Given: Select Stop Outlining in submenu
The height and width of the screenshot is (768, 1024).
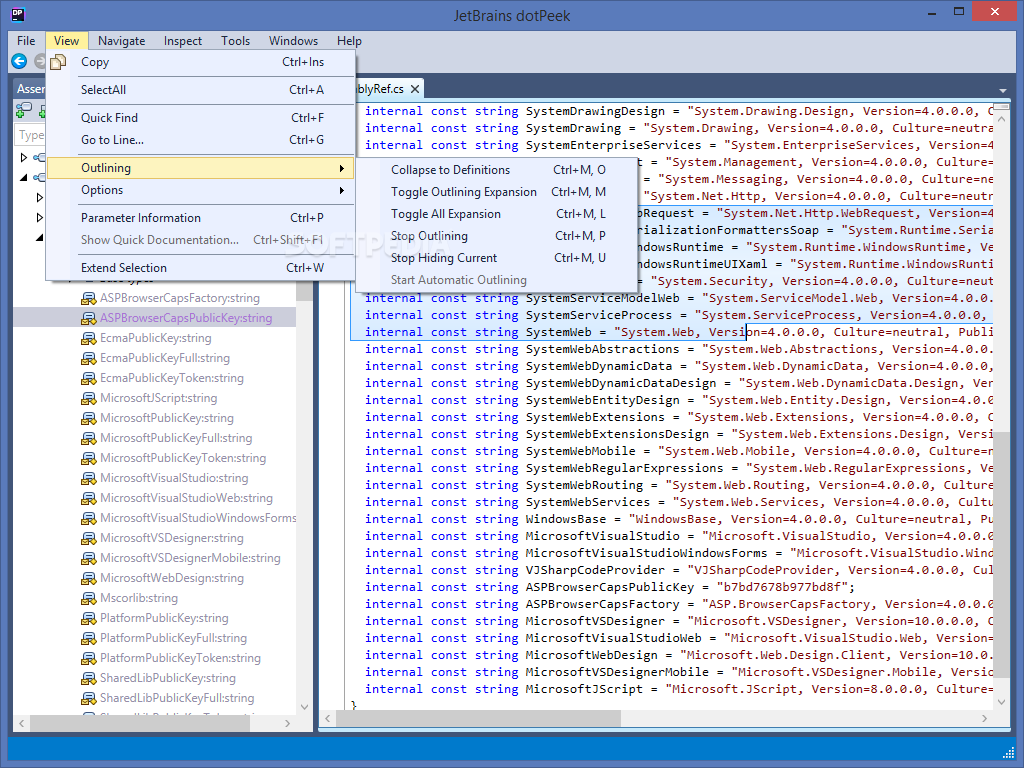Looking at the screenshot, I should click(496, 236).
